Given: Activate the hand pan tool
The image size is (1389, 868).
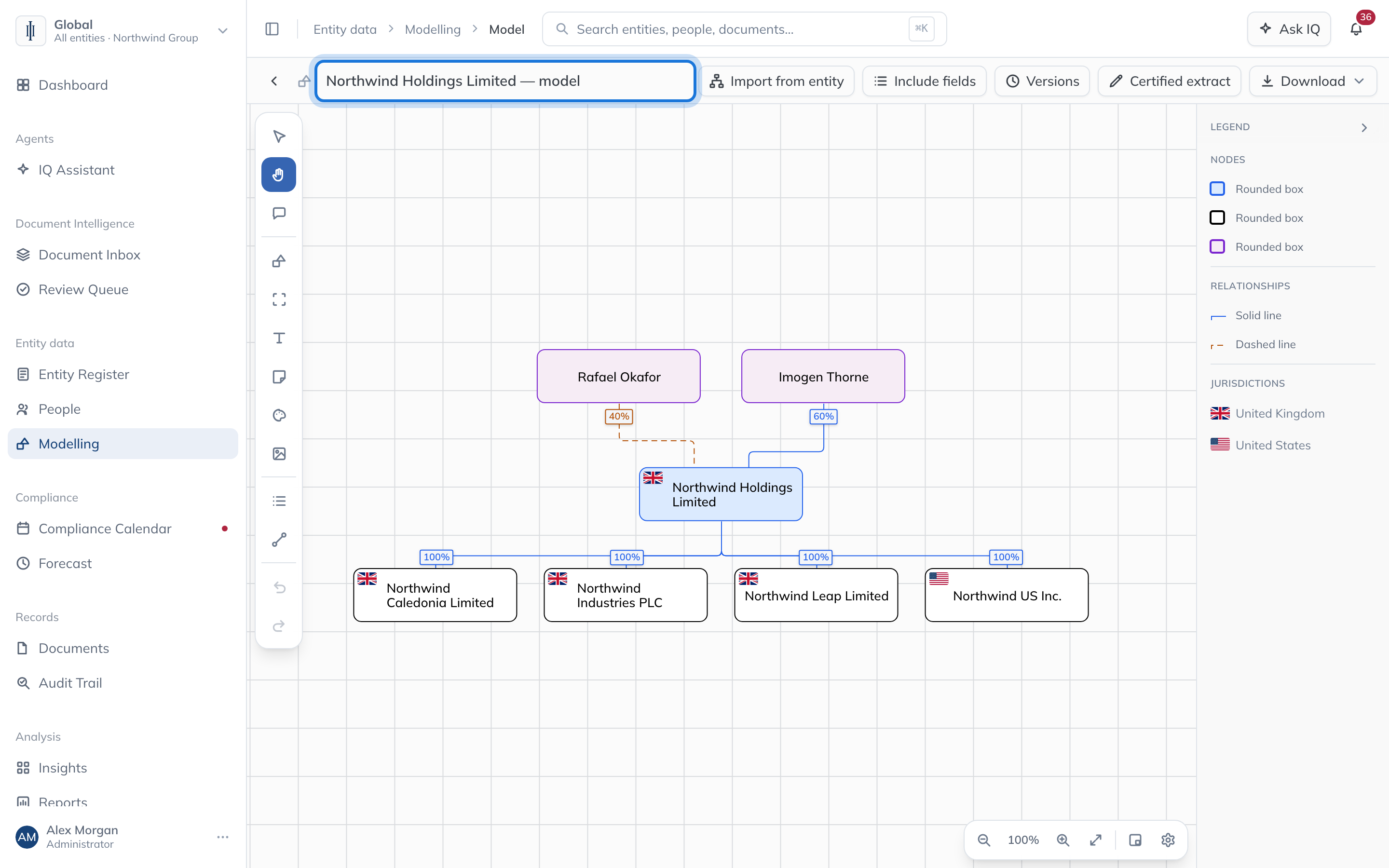Looking at the screenshot, I should pyautogui.click(x=279, y=175).
